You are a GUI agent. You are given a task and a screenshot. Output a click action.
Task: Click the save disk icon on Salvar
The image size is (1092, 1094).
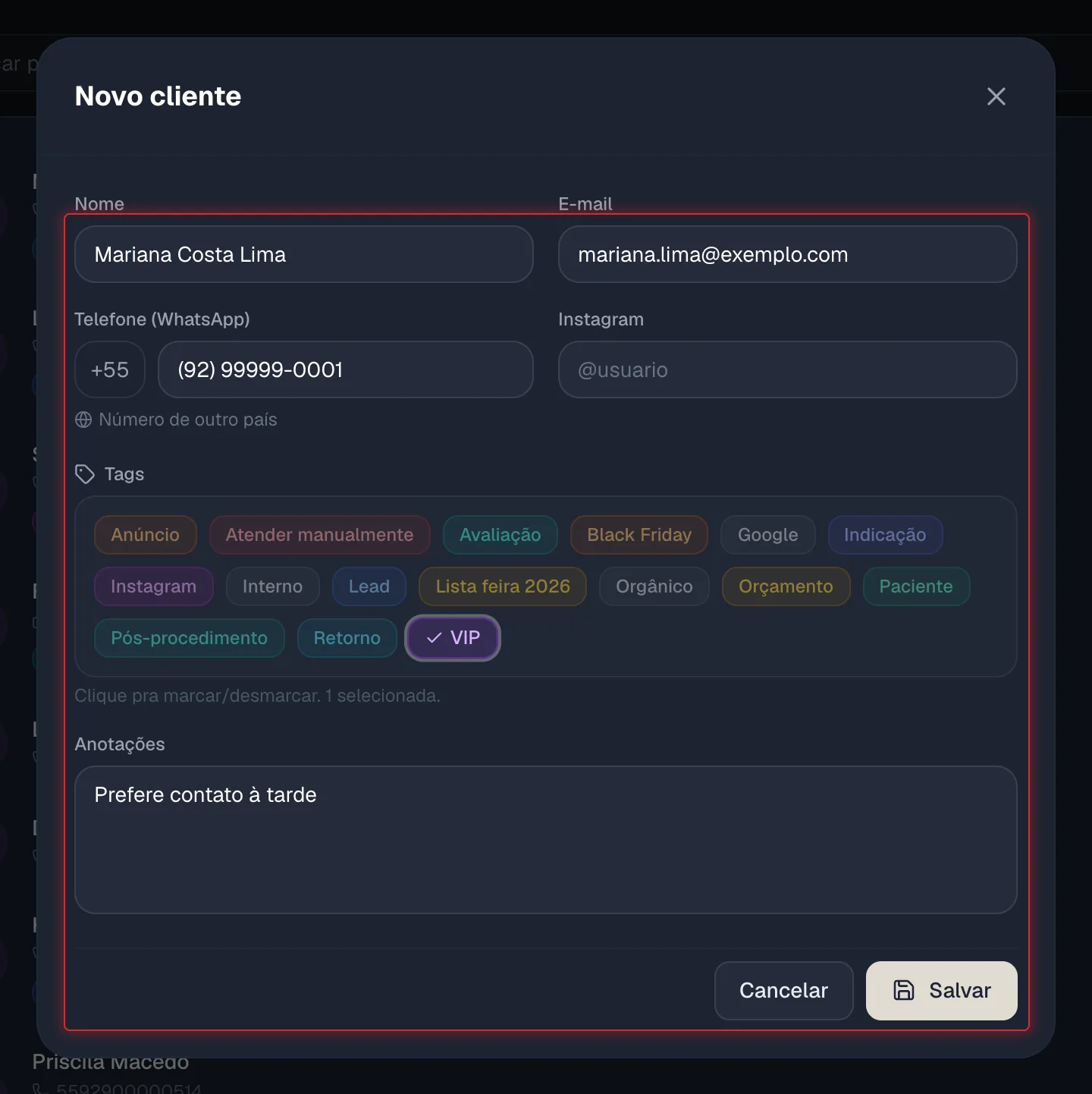coord(904,990)
